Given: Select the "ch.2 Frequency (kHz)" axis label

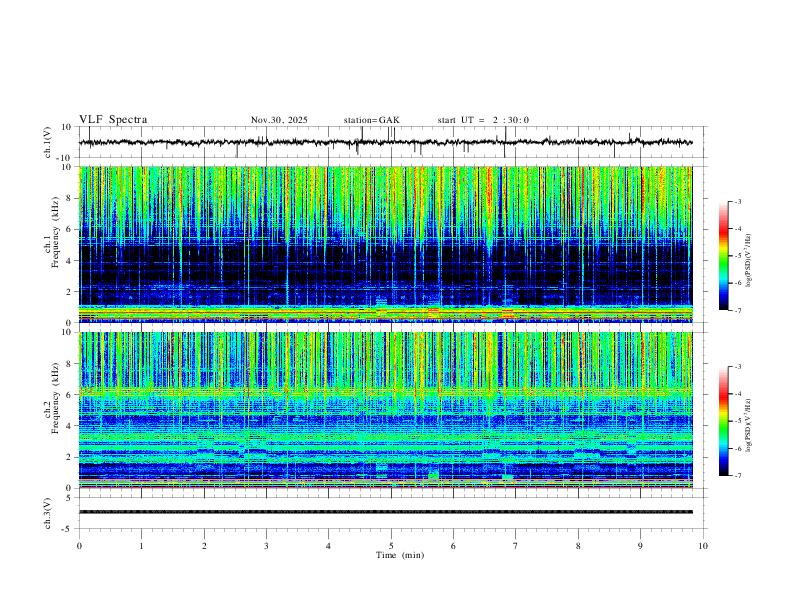Looking at the screenshot, I should [52, 397].
